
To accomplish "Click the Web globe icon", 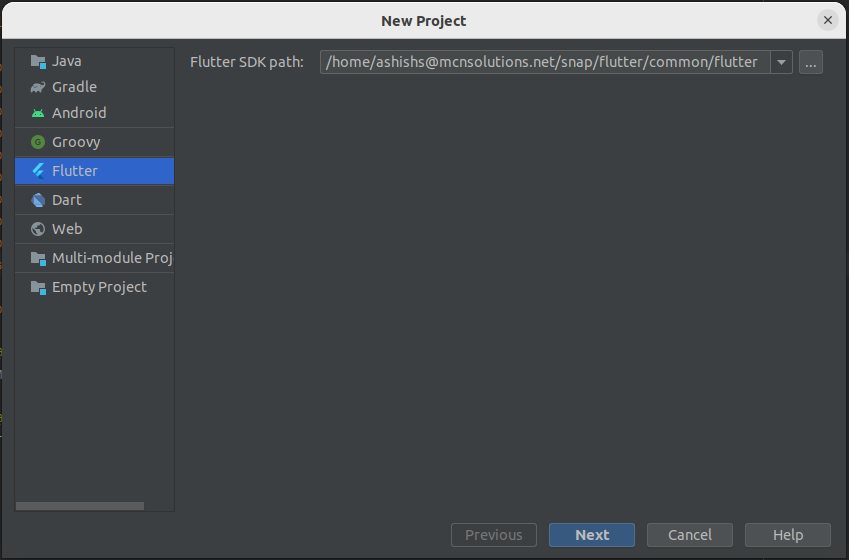I will (x=38, y=229).
